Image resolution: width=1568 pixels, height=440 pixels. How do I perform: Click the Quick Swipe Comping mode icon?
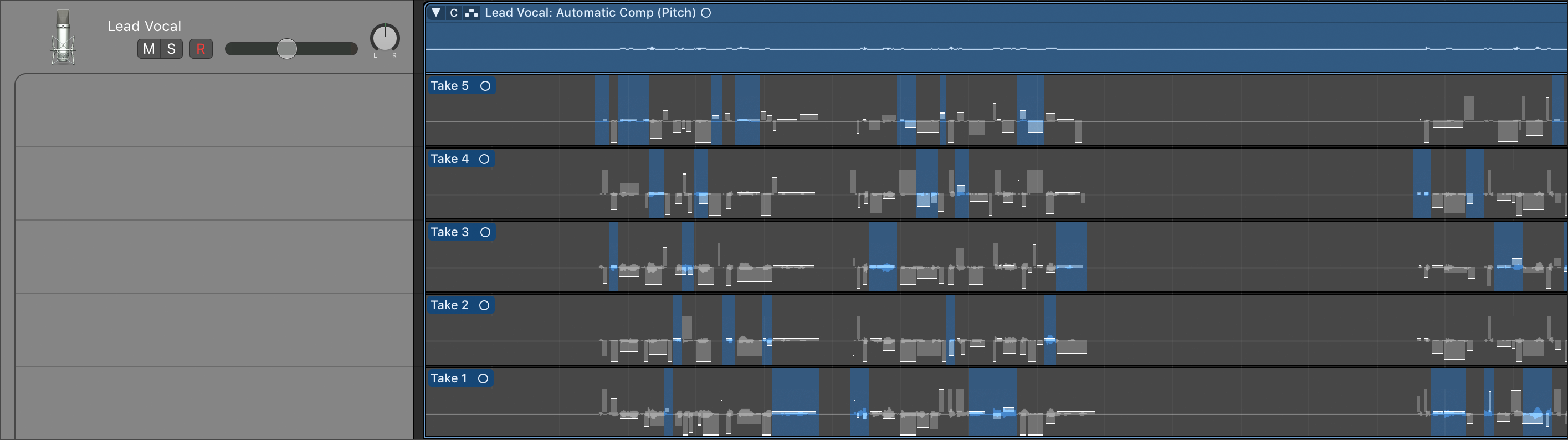click(471, 13)
